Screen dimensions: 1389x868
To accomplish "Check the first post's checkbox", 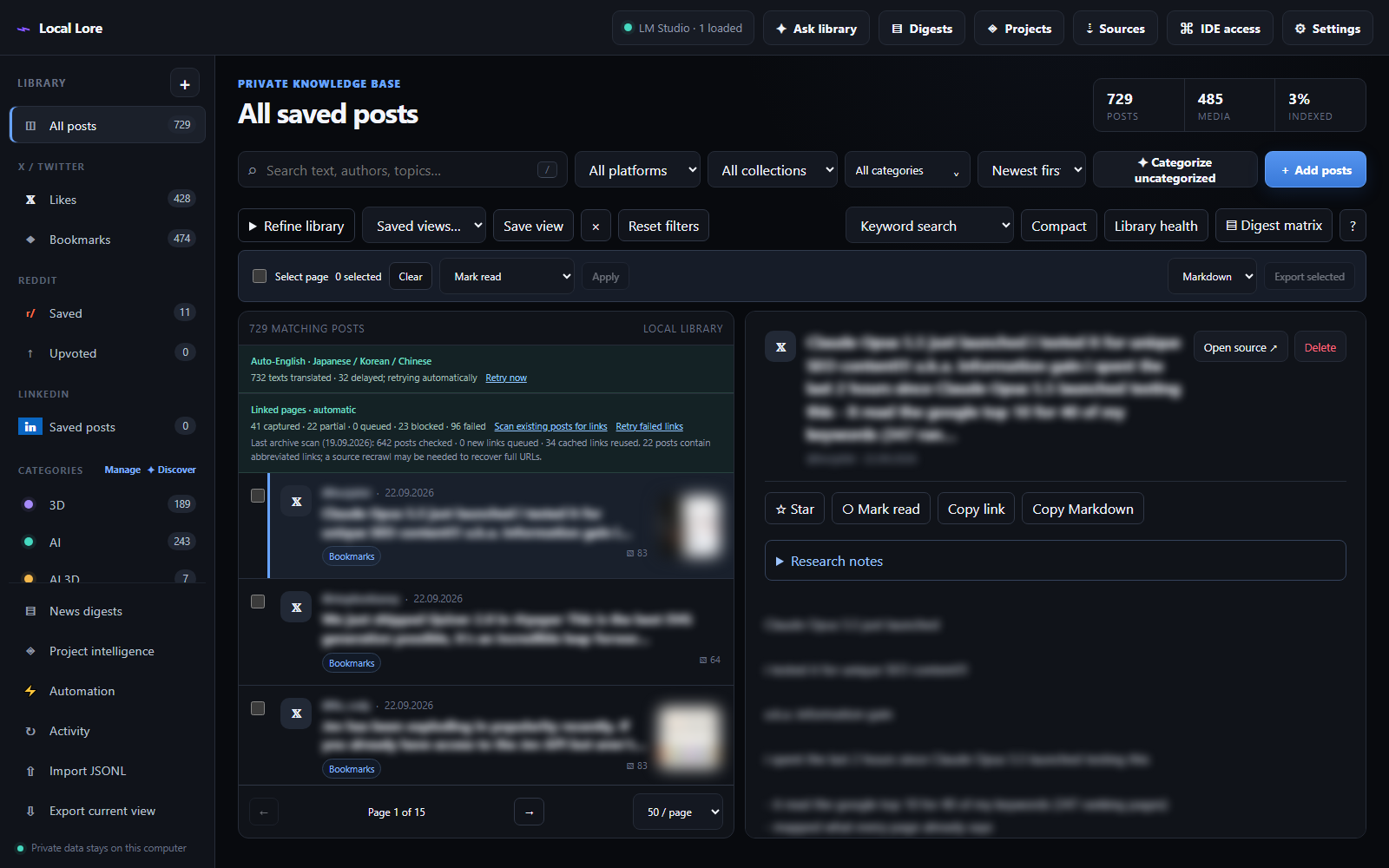I will point(258,496).
